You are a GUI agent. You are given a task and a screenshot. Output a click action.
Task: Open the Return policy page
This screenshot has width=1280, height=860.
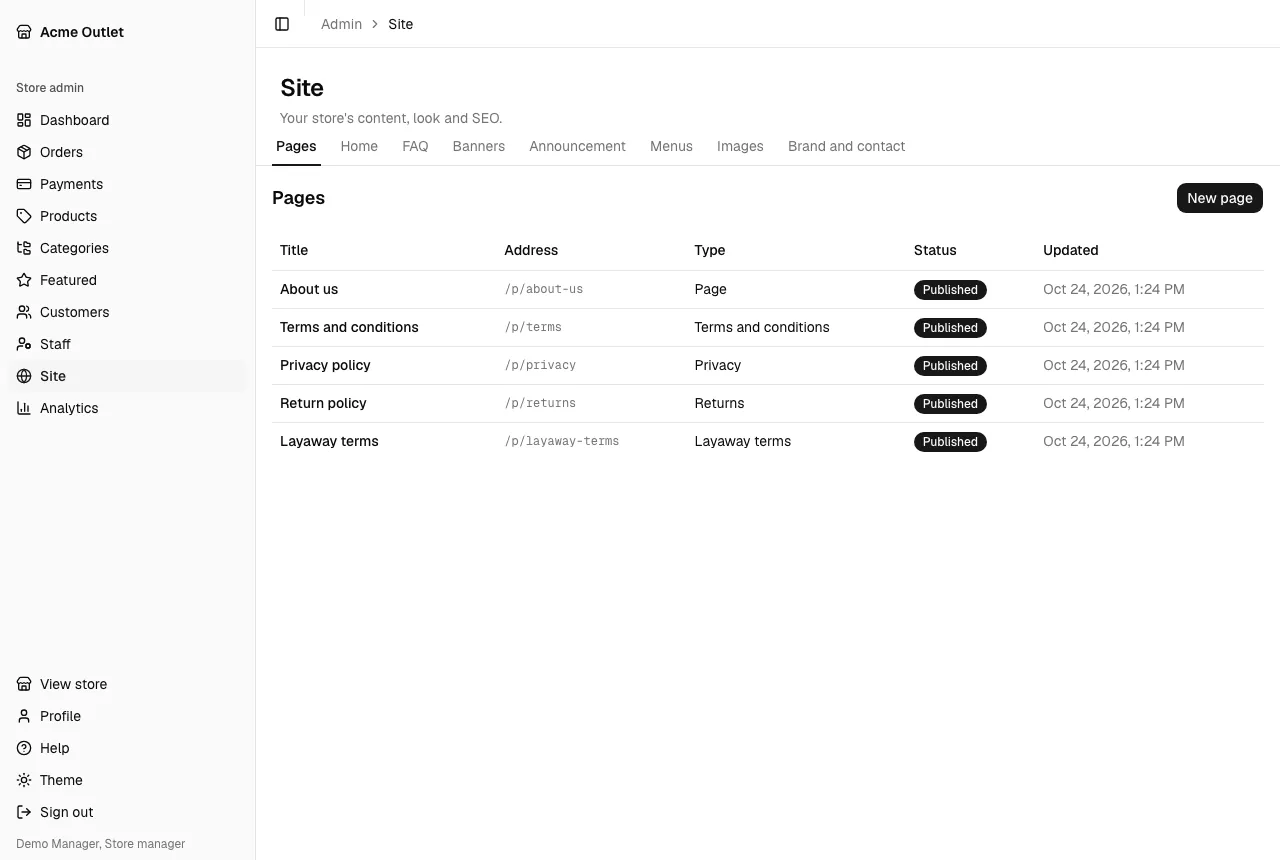[x=323, y=403]
